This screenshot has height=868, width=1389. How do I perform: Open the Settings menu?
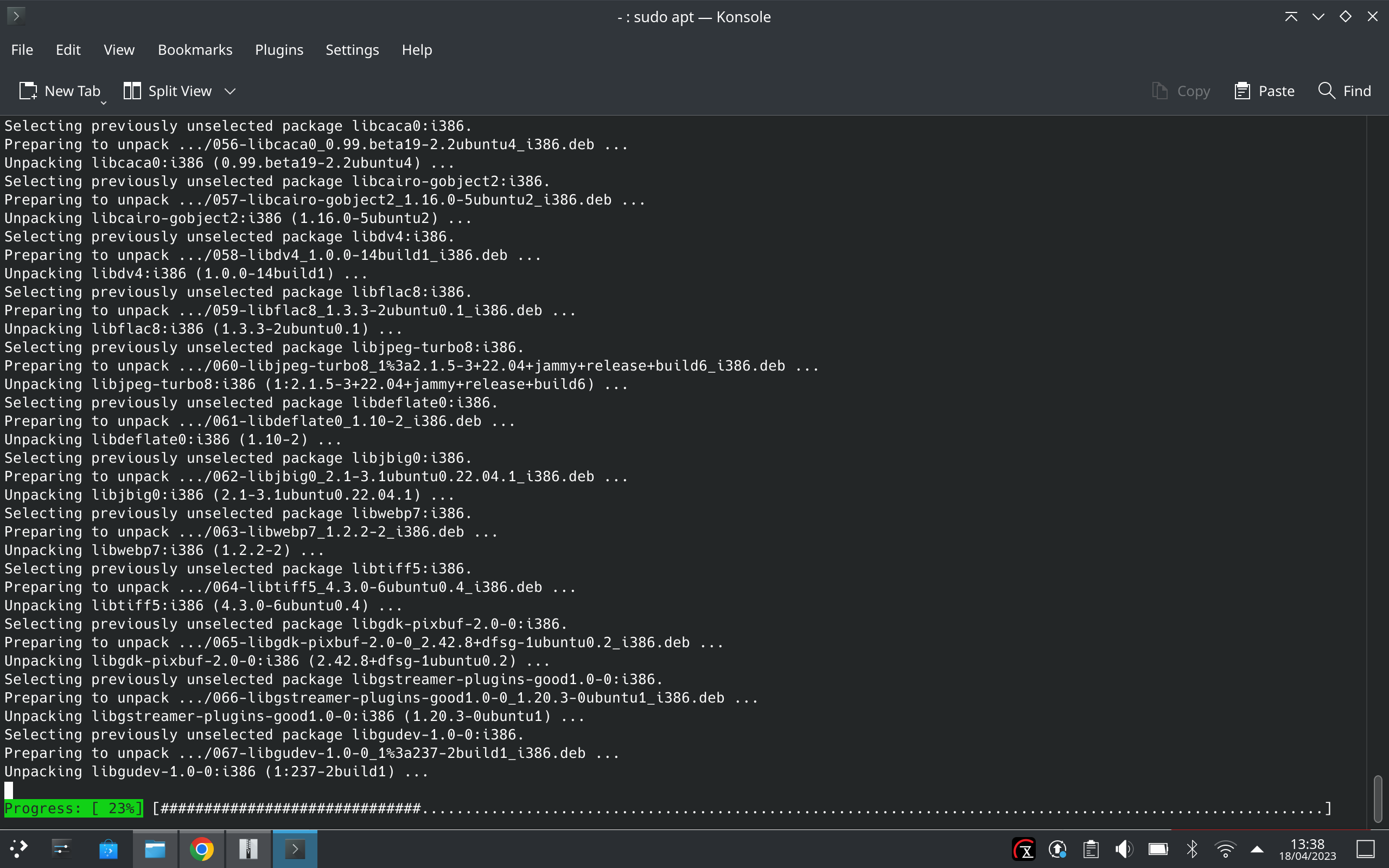pos(352,50)
